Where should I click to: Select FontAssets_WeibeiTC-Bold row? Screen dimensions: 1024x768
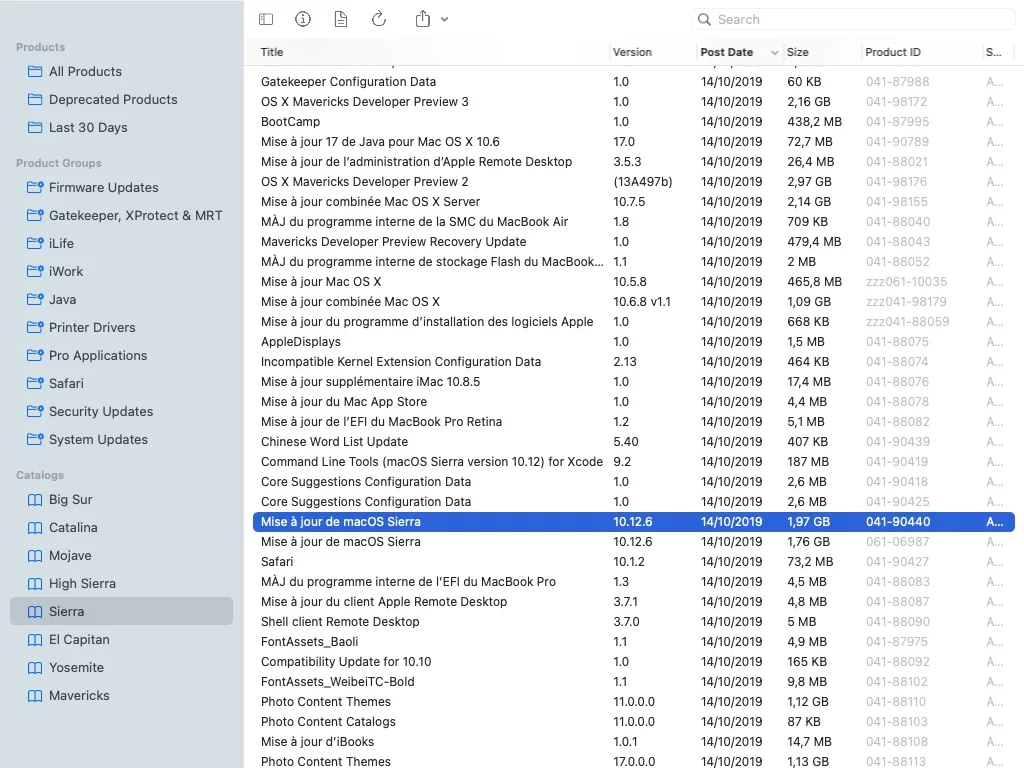(x=633, y=682)
